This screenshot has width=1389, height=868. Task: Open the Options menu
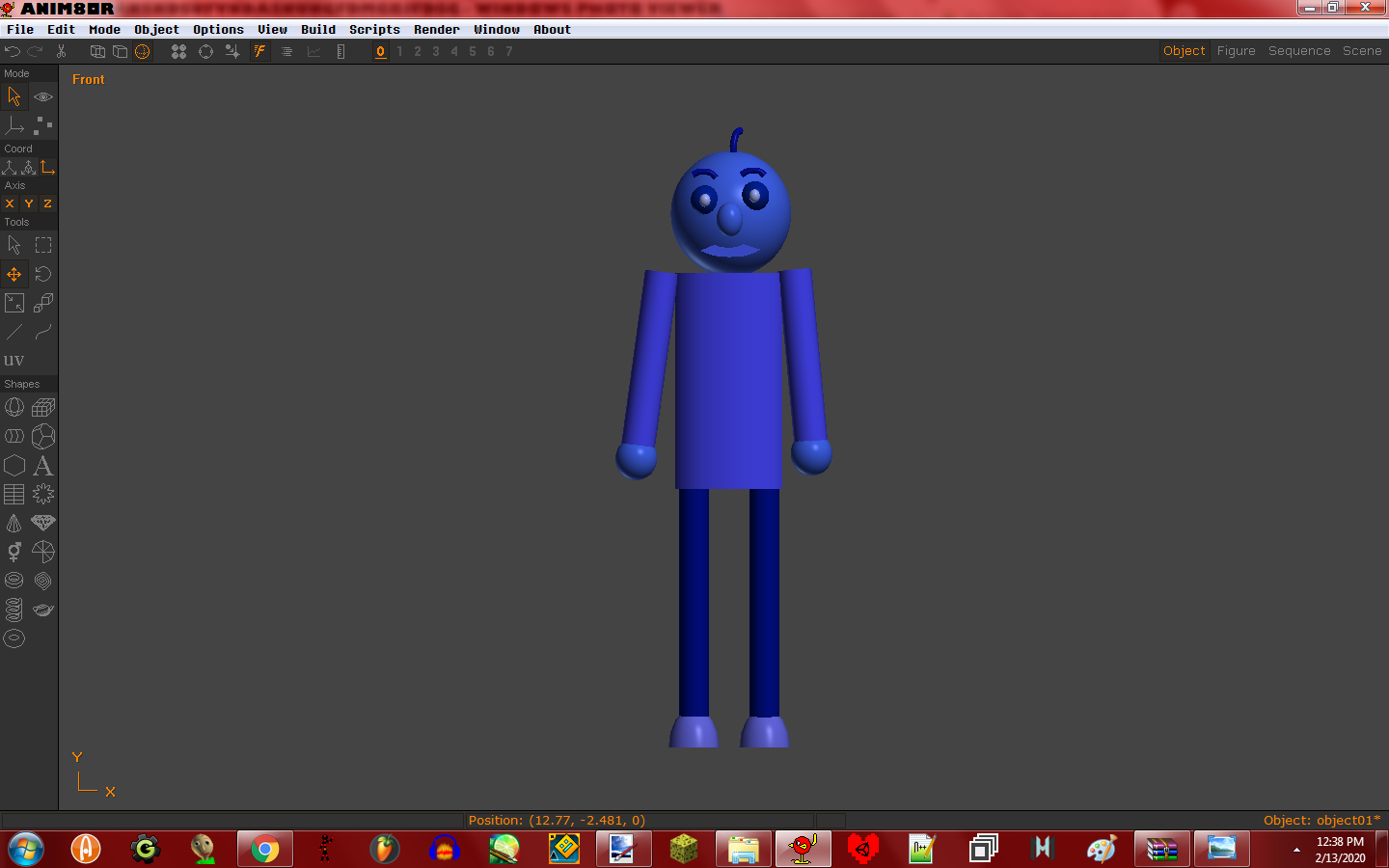(218, 30)
